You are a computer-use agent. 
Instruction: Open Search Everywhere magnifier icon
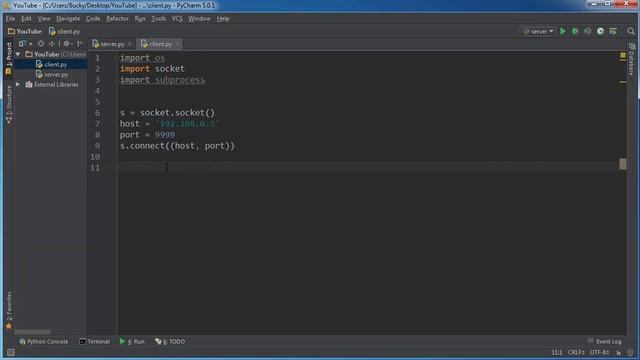[x=631, y=31]
